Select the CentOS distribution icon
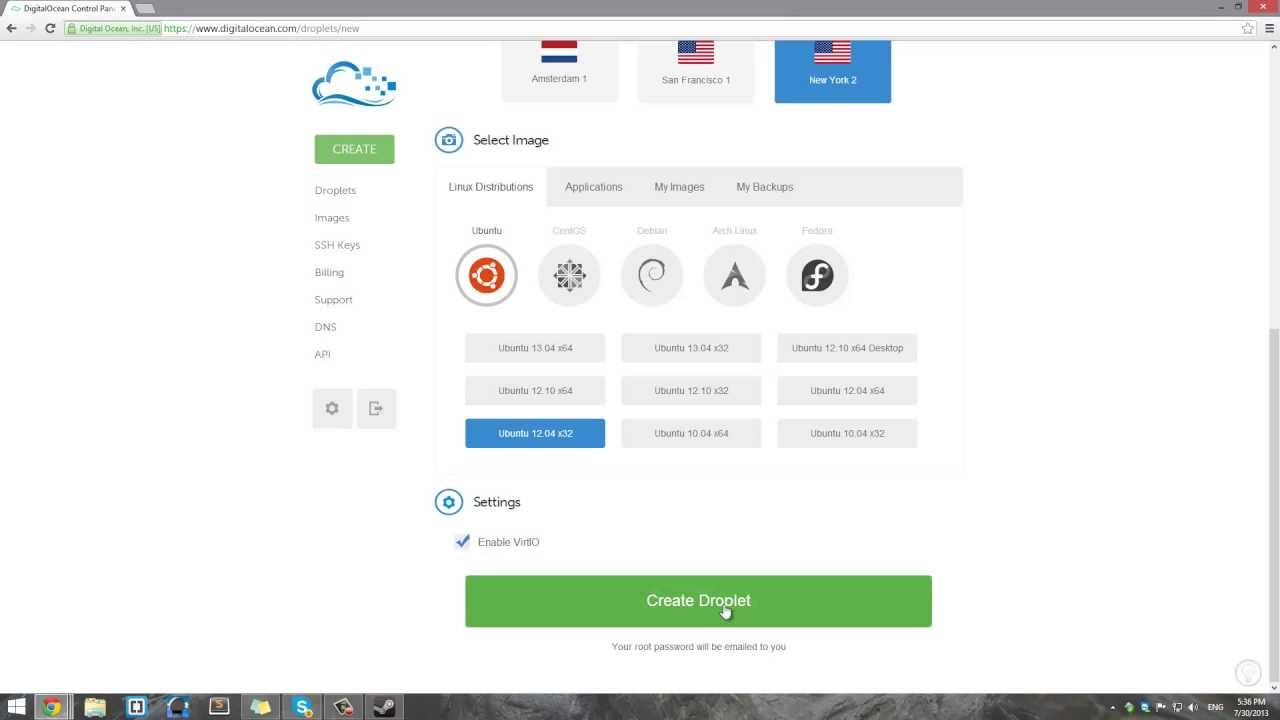The width and height of the screenshot is (1280, 720). pyautogui.click(x=569, y=275)
